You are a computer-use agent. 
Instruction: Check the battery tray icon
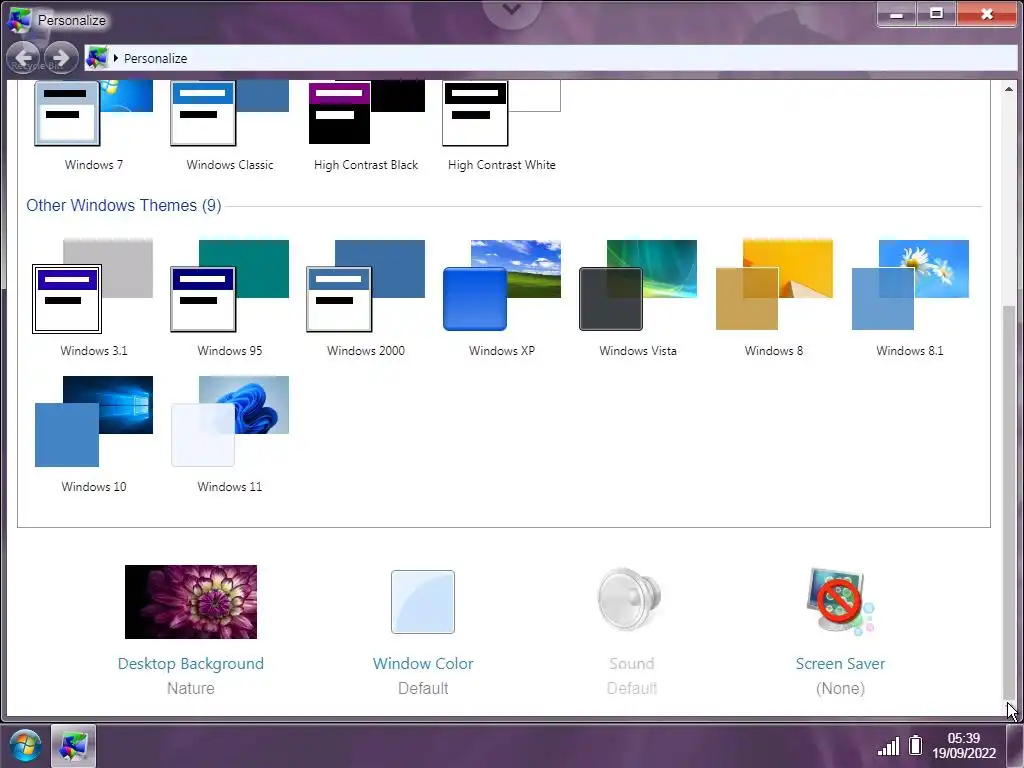point(916,744)
